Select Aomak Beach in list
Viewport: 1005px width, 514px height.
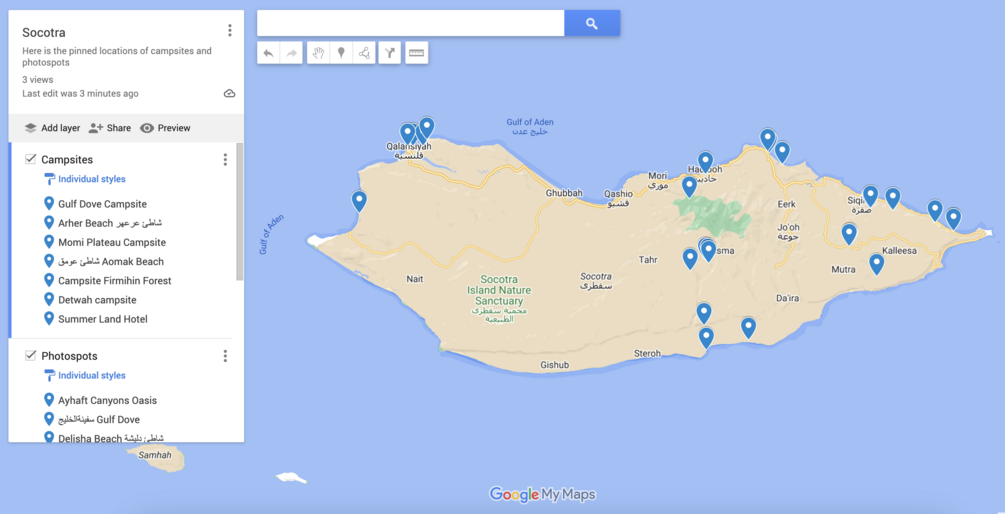pos(111,261)
